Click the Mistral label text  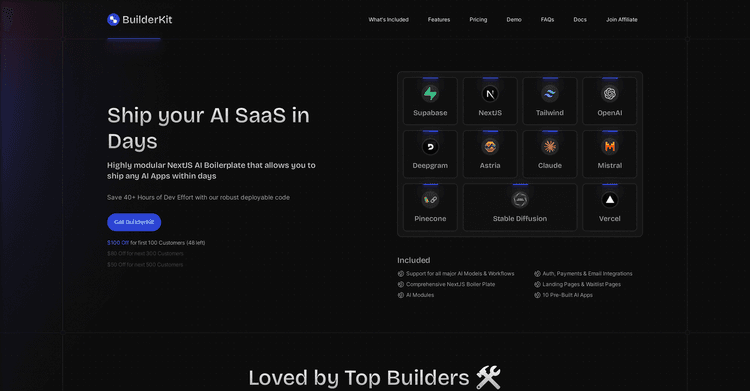[609, 166]
